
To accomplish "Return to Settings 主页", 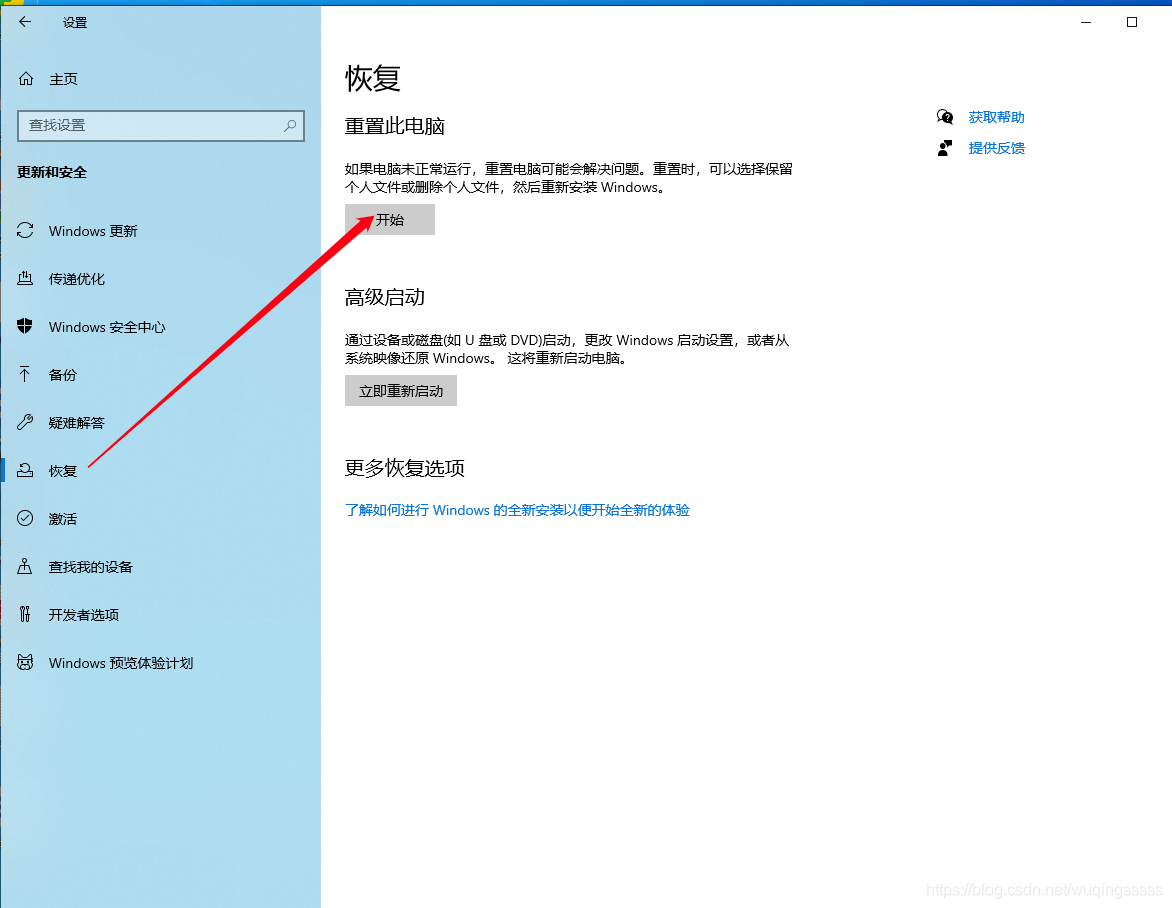I will [x=62, y=78].
